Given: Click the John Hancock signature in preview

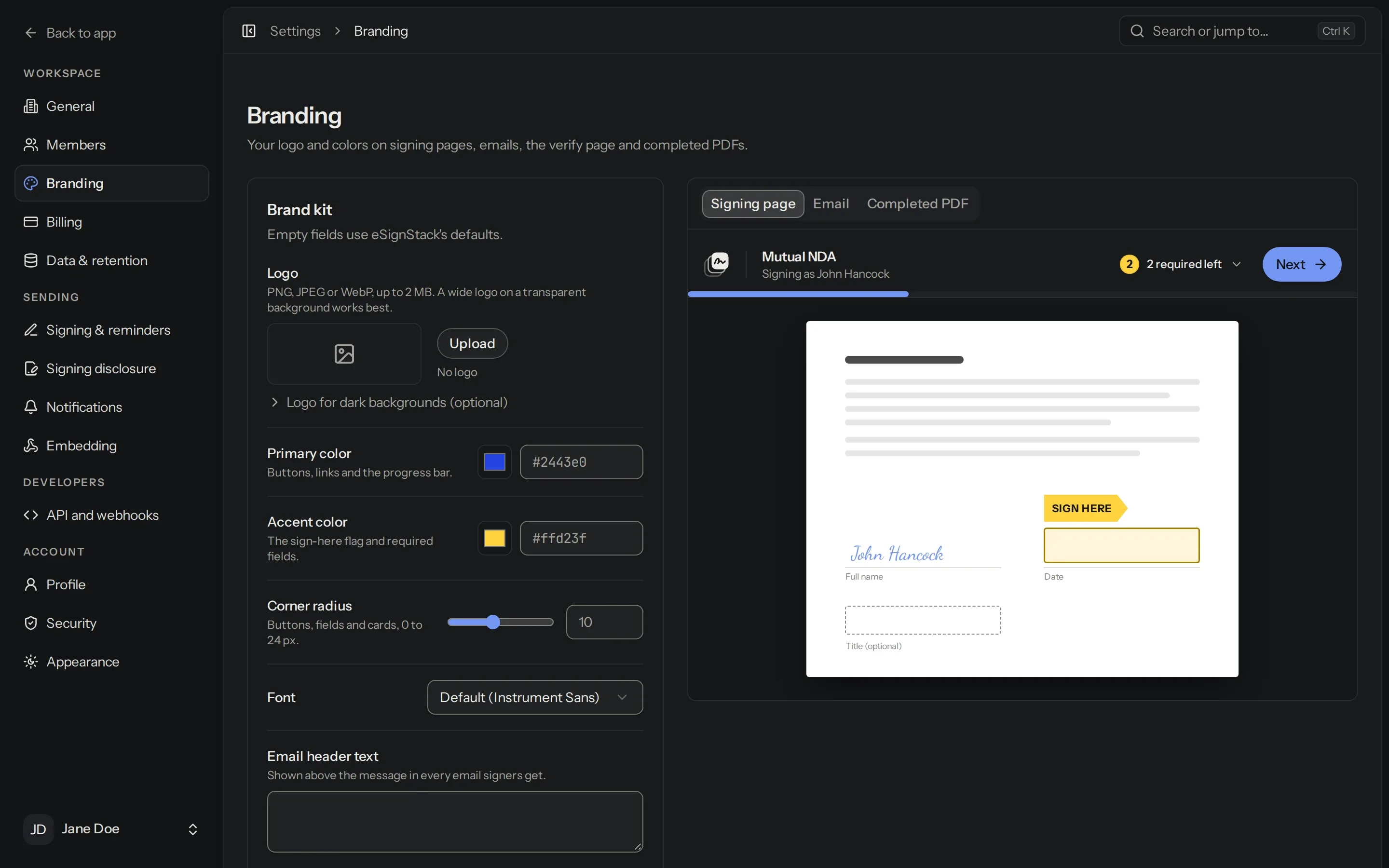Looking at the screenshot, I should coord(897,554).
